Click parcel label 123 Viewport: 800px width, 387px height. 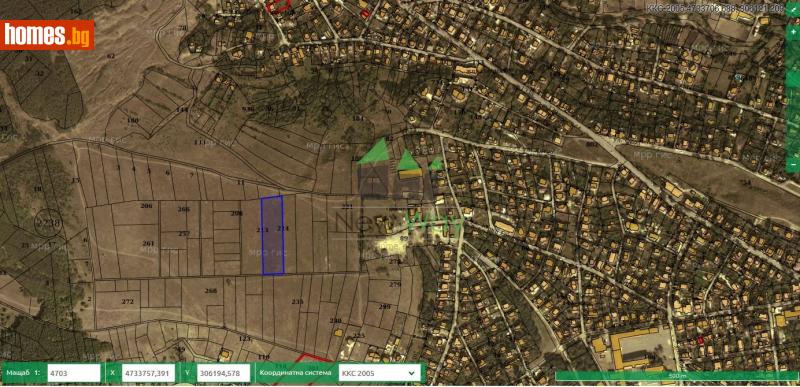coord(245,339)
